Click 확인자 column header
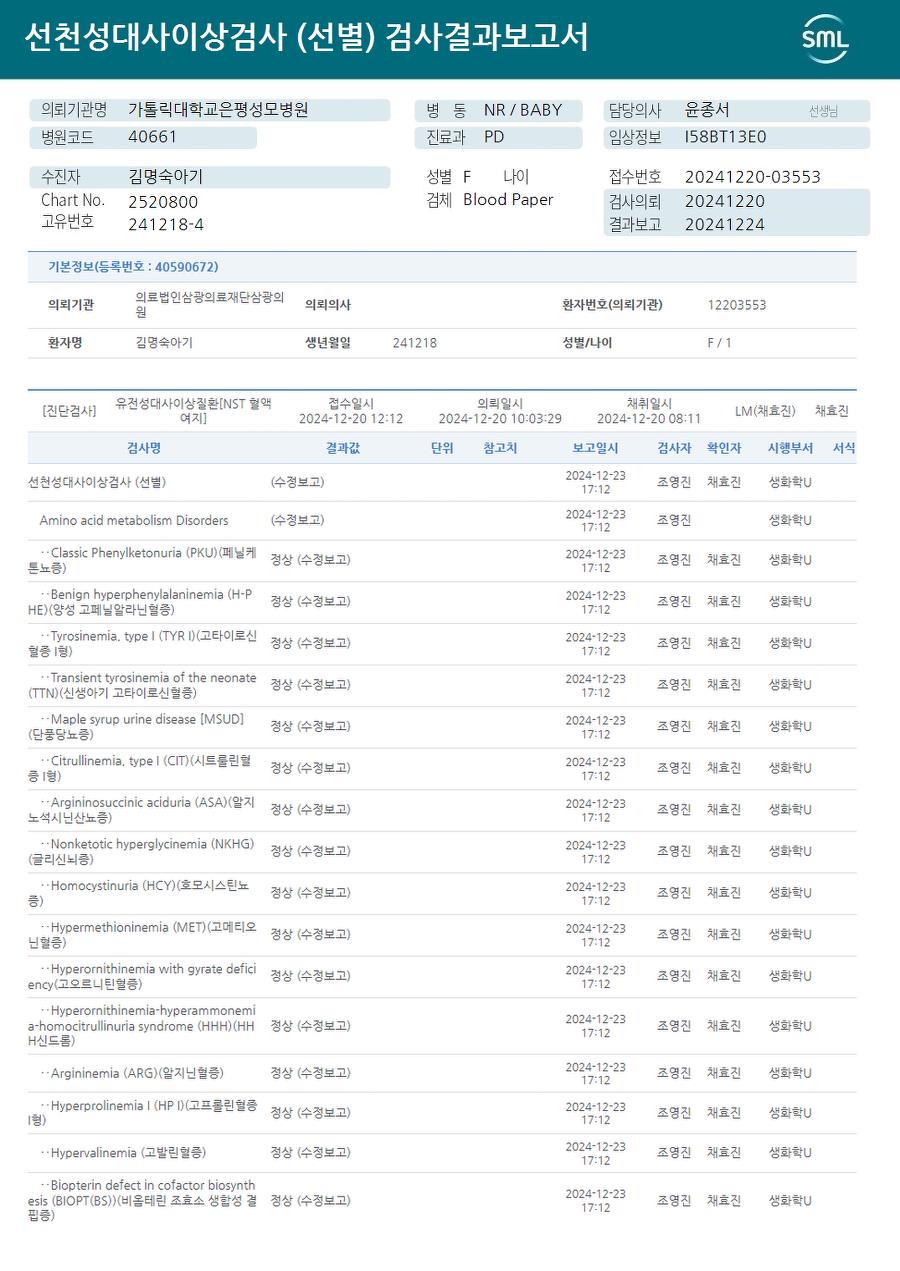 pos(724,448)
